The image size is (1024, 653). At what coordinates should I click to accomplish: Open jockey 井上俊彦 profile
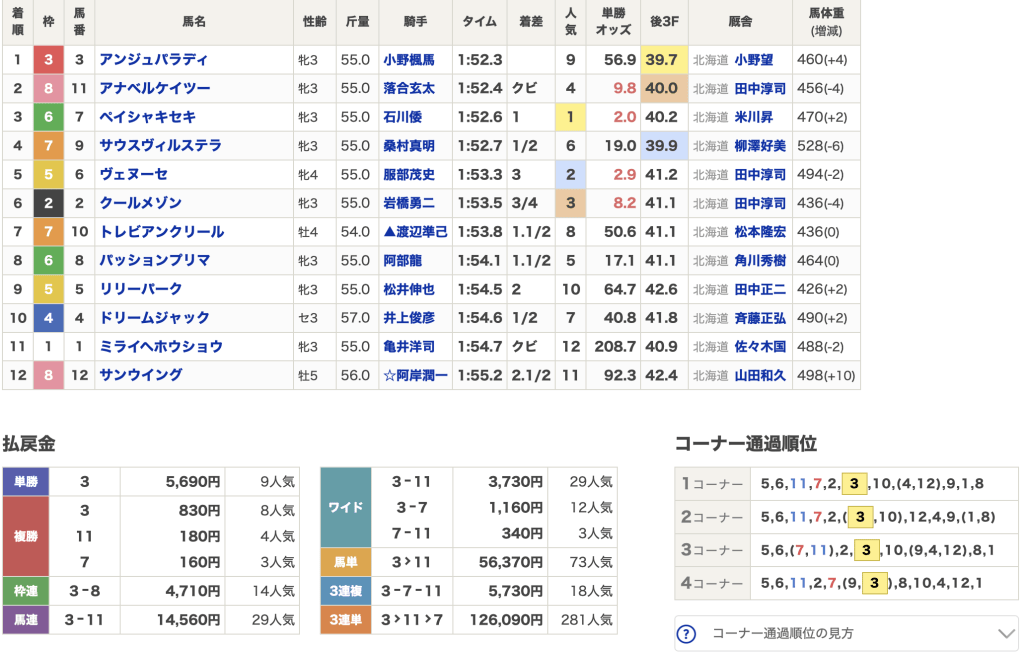tap(409, 319)
